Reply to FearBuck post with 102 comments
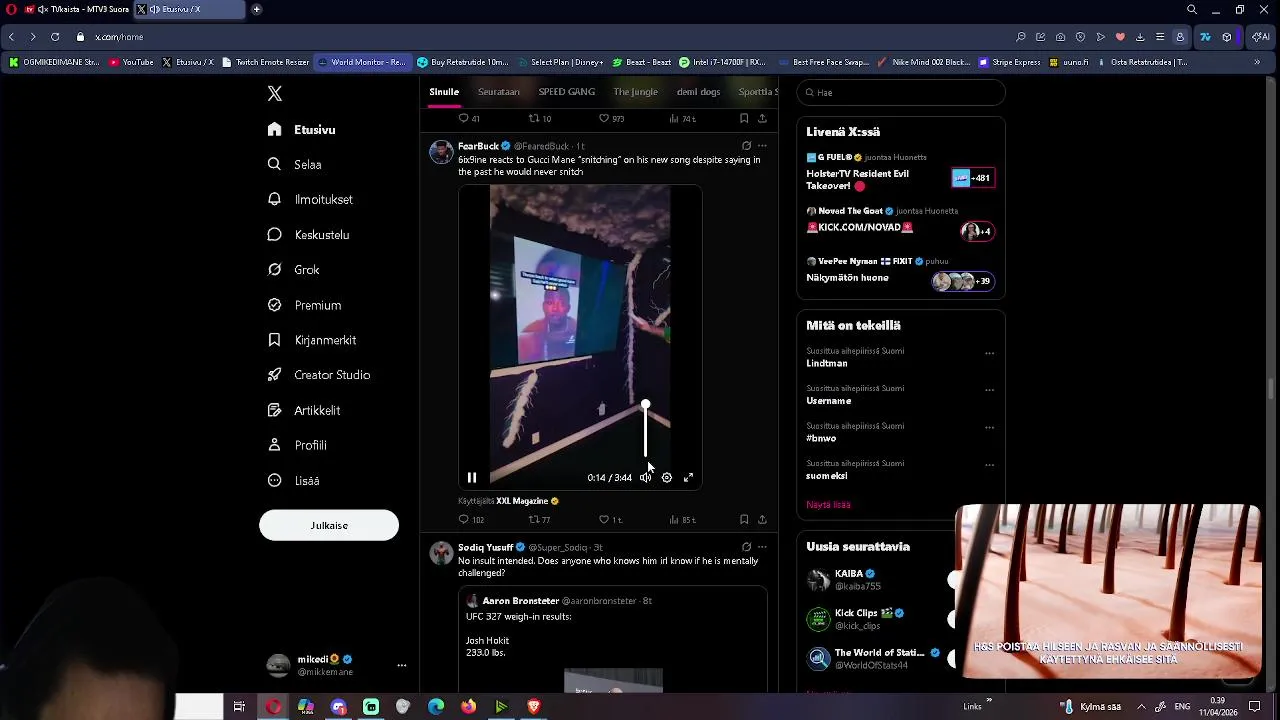1280x720 pixels. [471, 520]
